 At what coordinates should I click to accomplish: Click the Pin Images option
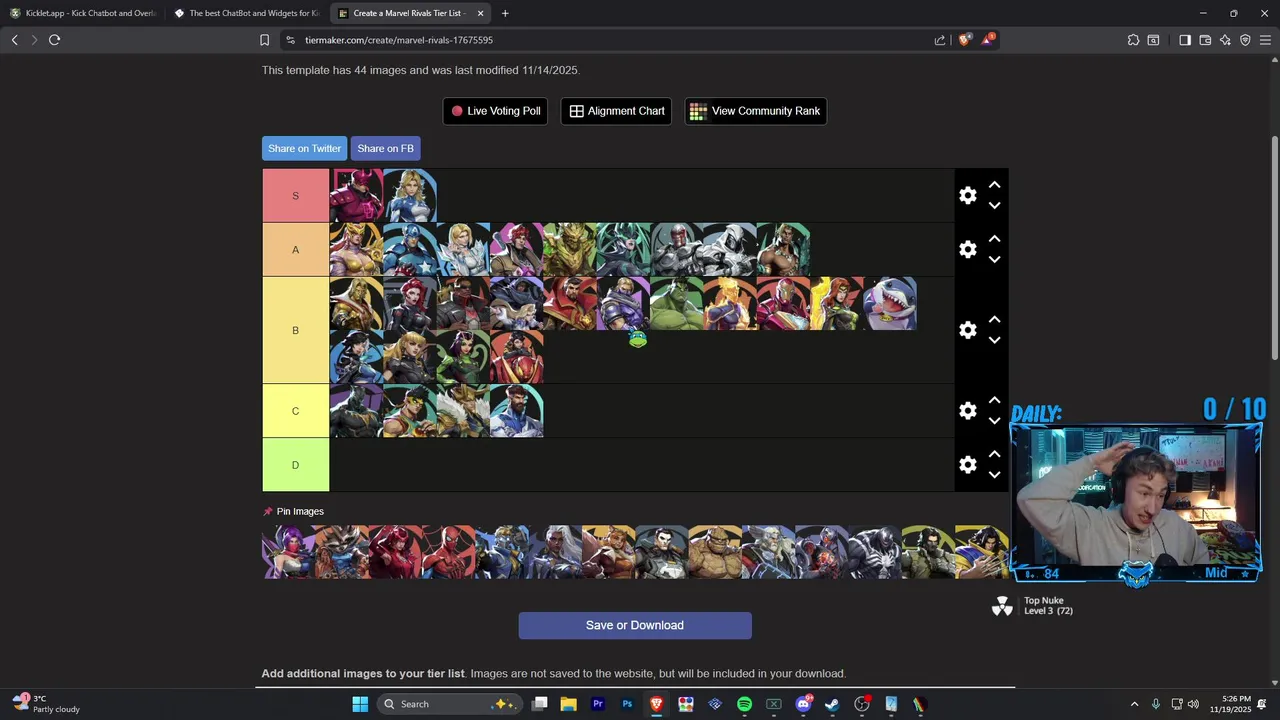point(293,511)
